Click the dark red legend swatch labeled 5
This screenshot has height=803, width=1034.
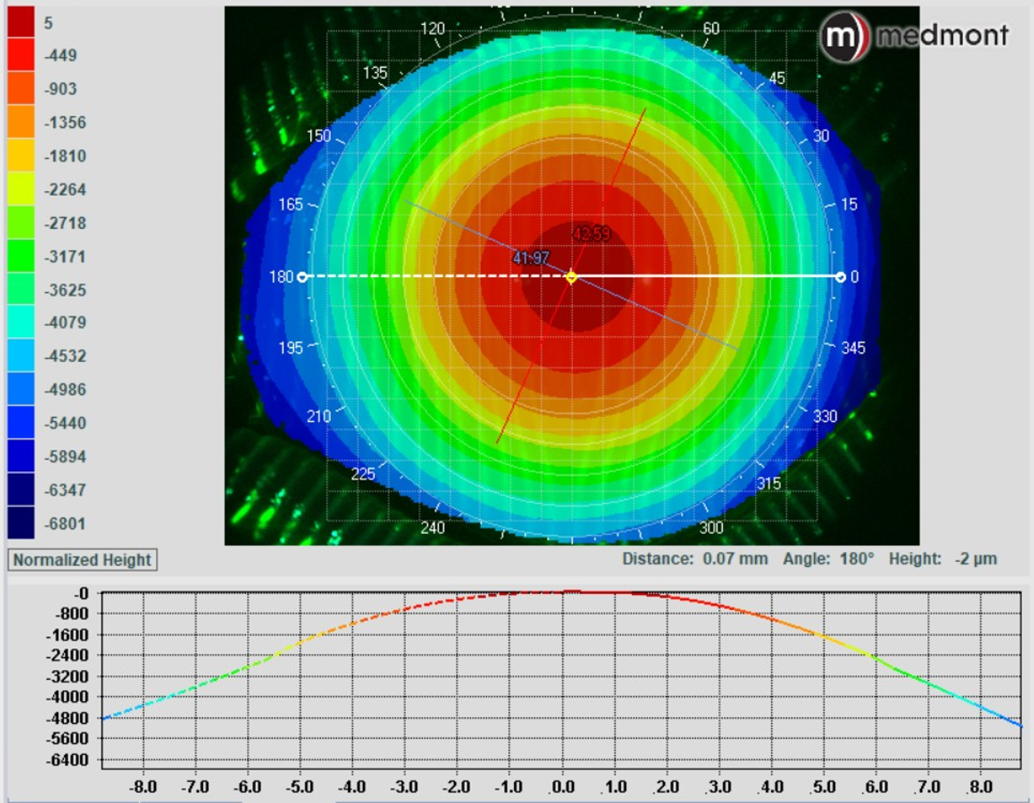tap(22, 22)
